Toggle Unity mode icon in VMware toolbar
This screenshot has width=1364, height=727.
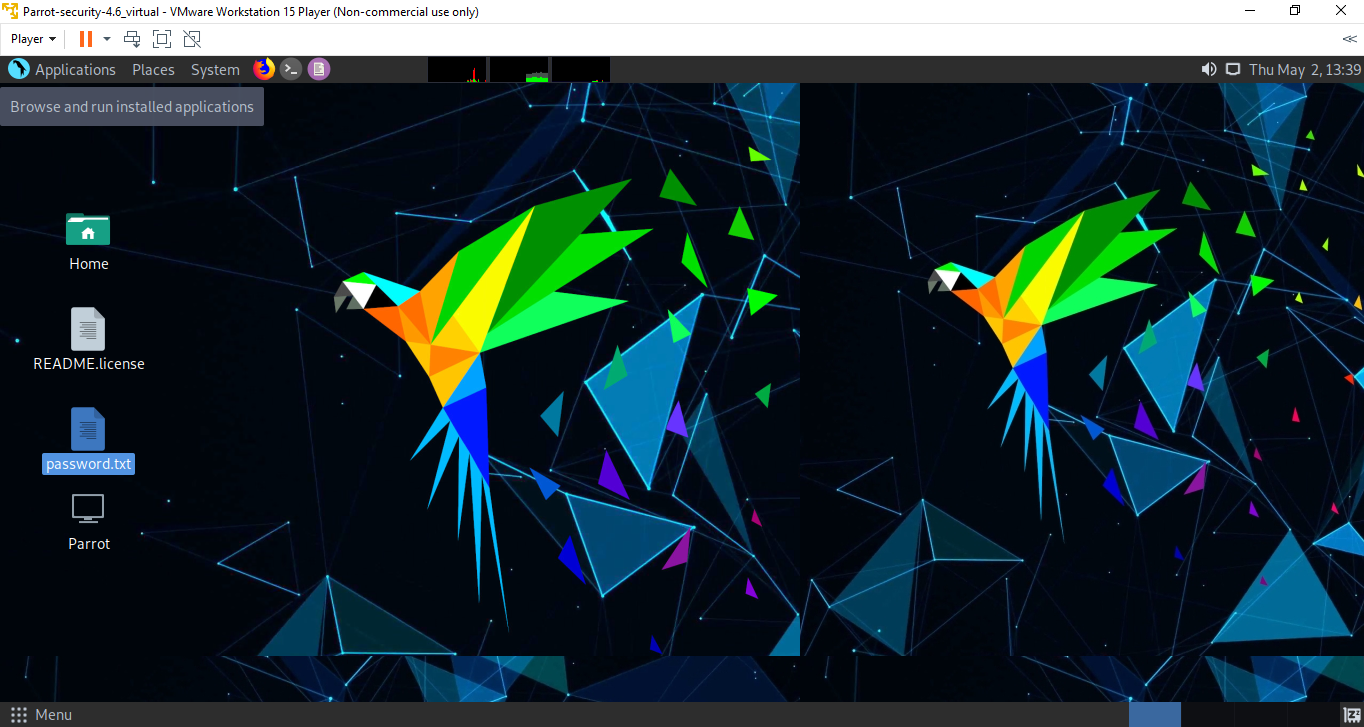(192, 39)
